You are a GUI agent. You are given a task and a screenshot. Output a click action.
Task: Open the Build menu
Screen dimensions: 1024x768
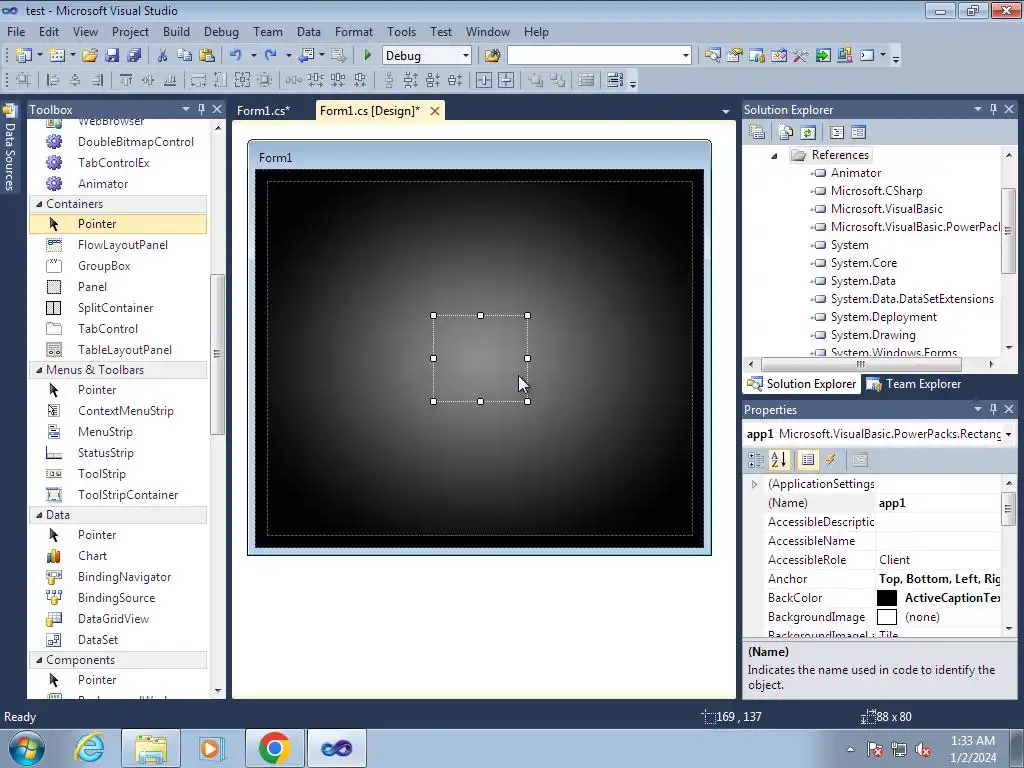[x=176, y=31]
